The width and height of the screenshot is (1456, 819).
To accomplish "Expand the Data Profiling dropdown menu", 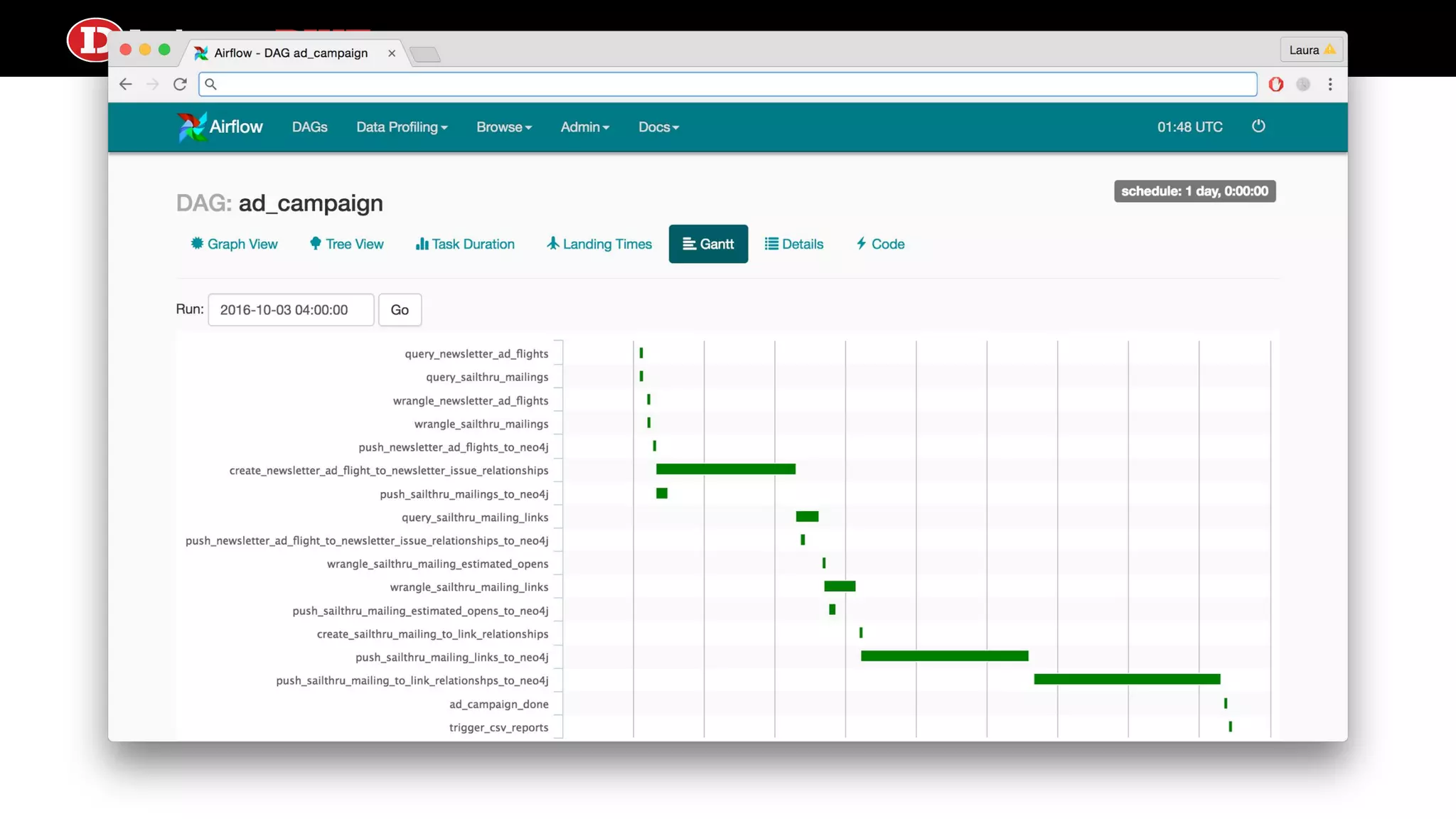I will (x=402, y=127).
